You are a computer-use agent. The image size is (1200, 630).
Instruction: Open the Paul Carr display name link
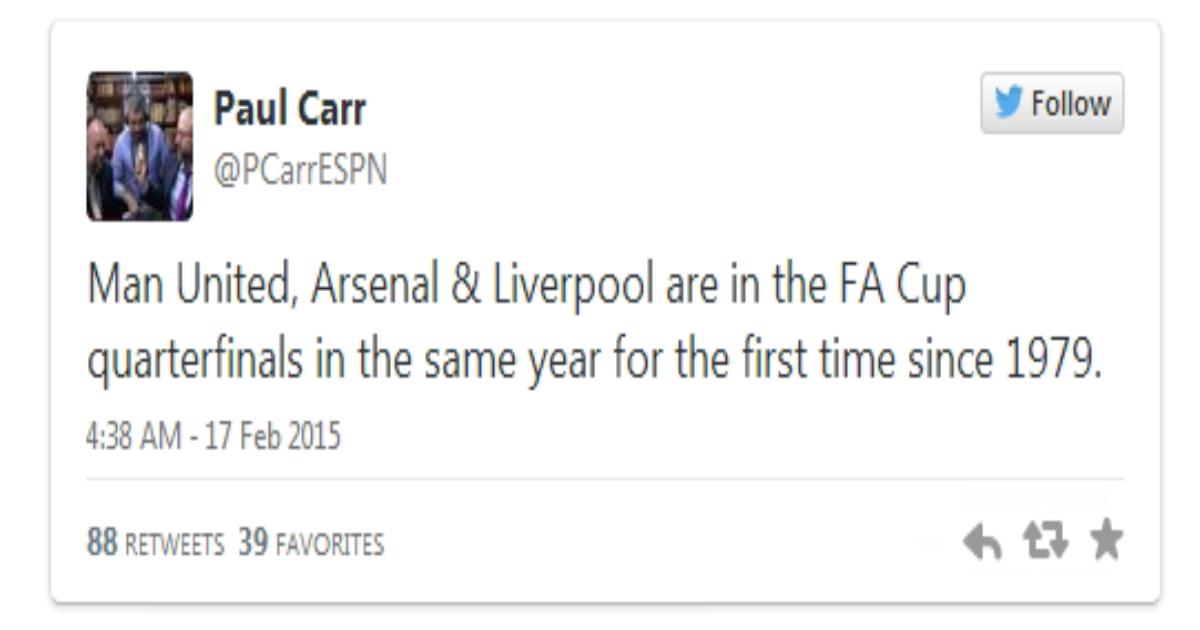(290, 110)
